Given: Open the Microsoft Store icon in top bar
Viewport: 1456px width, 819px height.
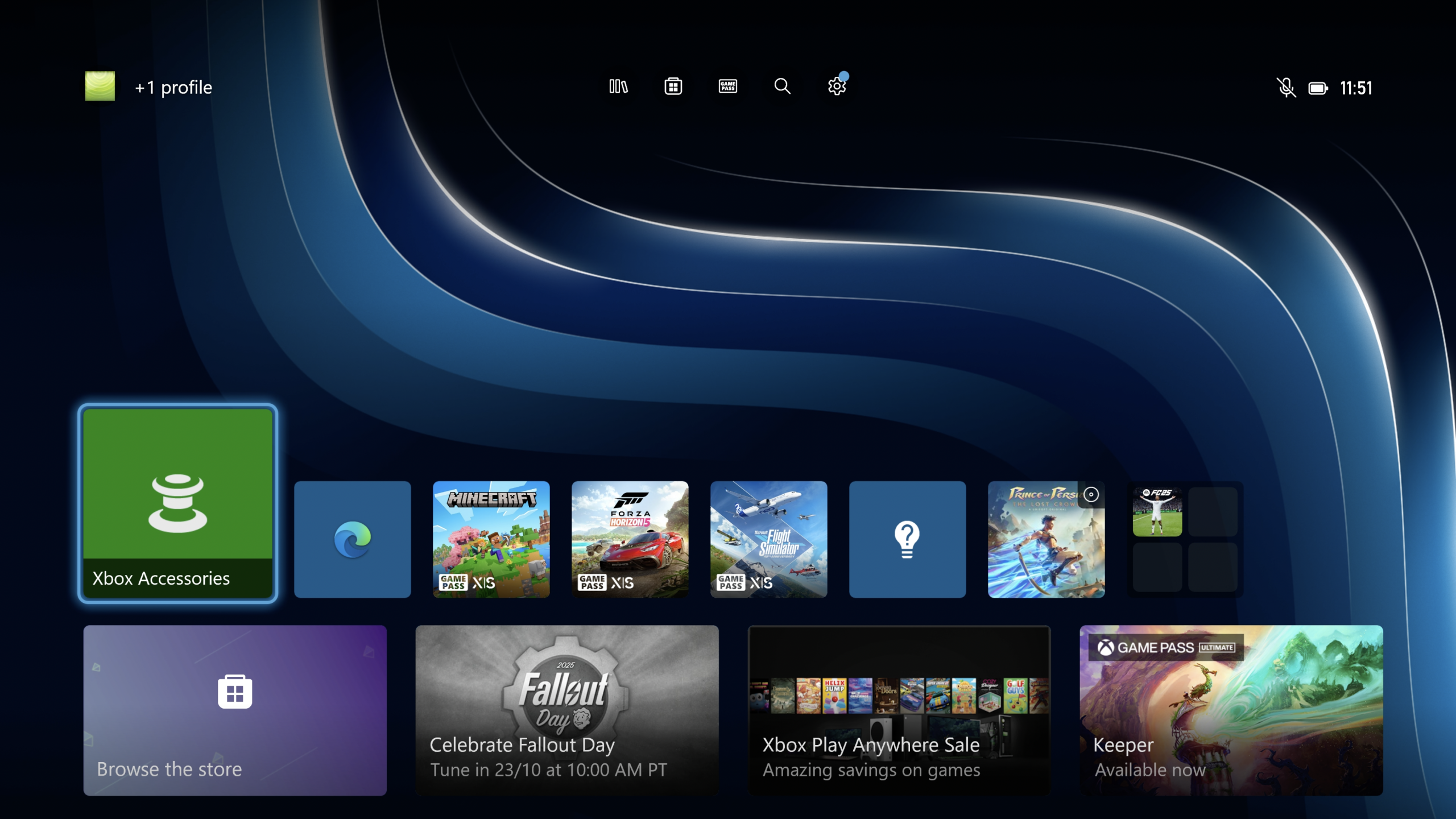Looking at the screenshot, I should coord(673,86).
